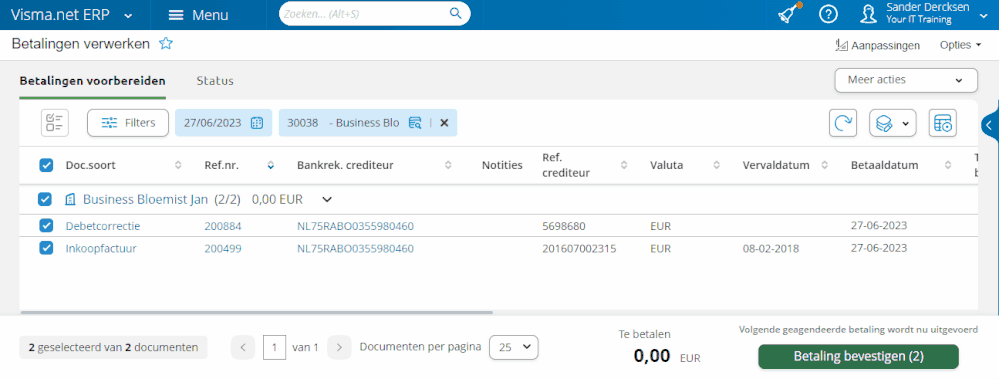This screenshot has width=999, height=379.
Task: Open the Opties dropdown
Action: pos(960,45)
